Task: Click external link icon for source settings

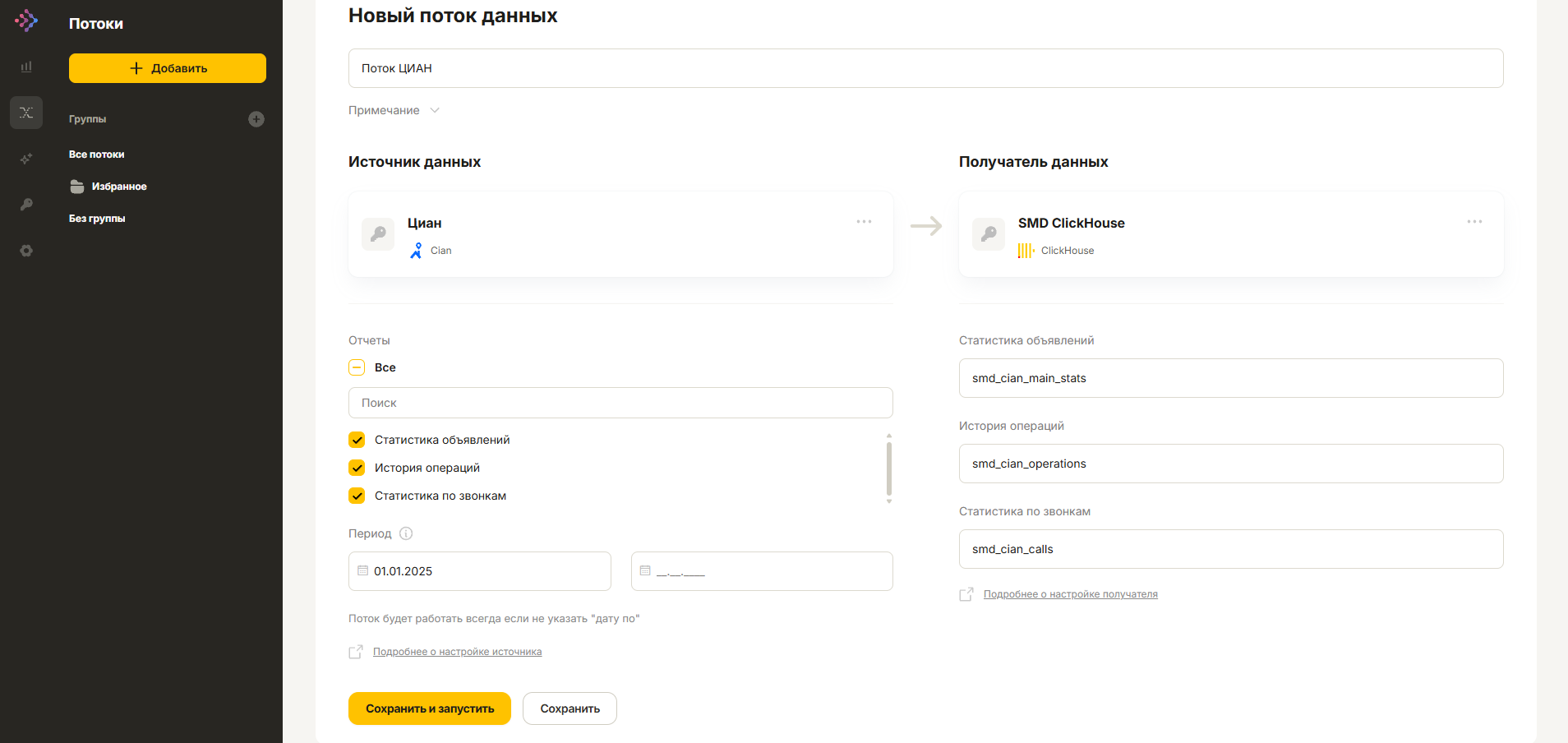Action: coord(356,652)
